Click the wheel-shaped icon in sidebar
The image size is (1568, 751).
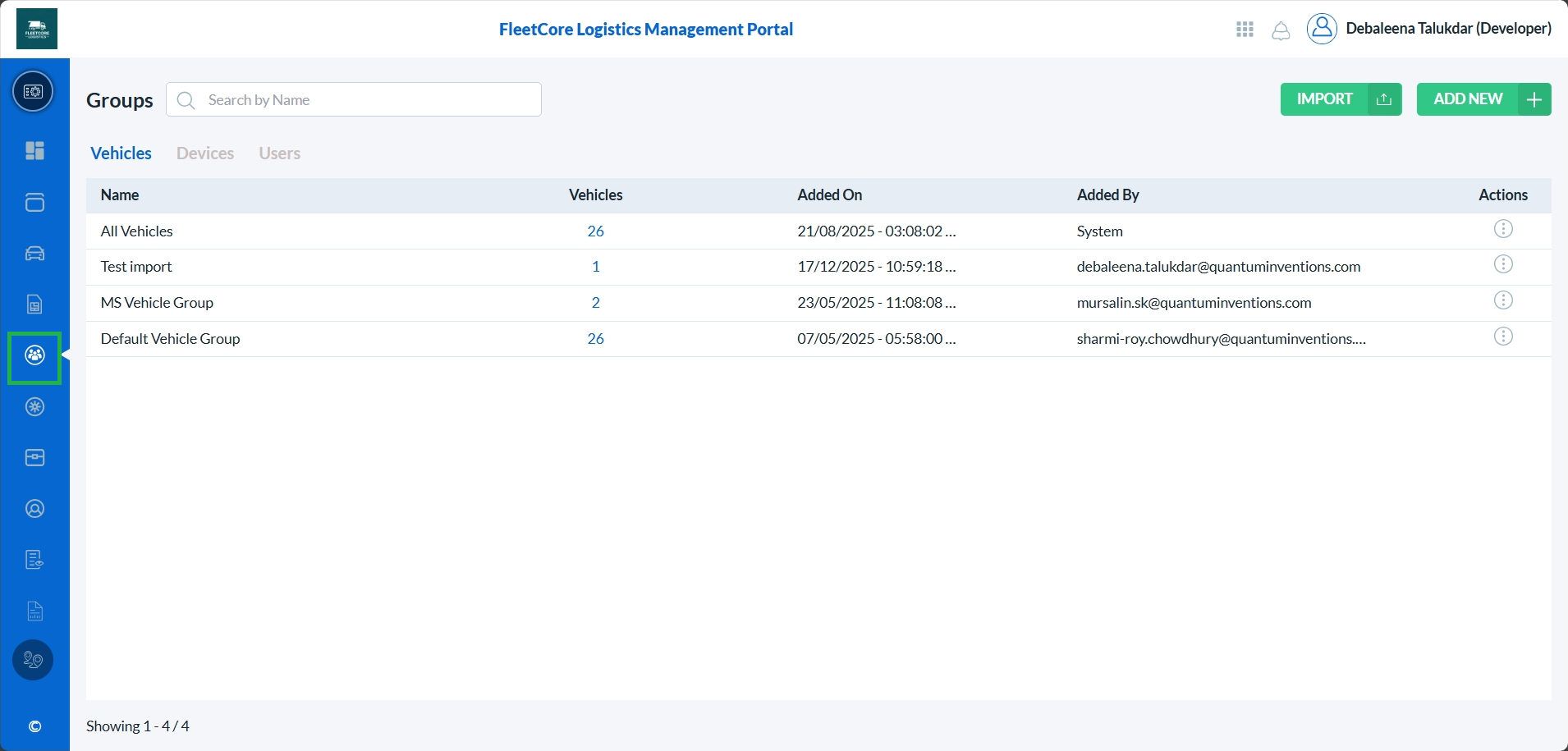tap(34, 407)
